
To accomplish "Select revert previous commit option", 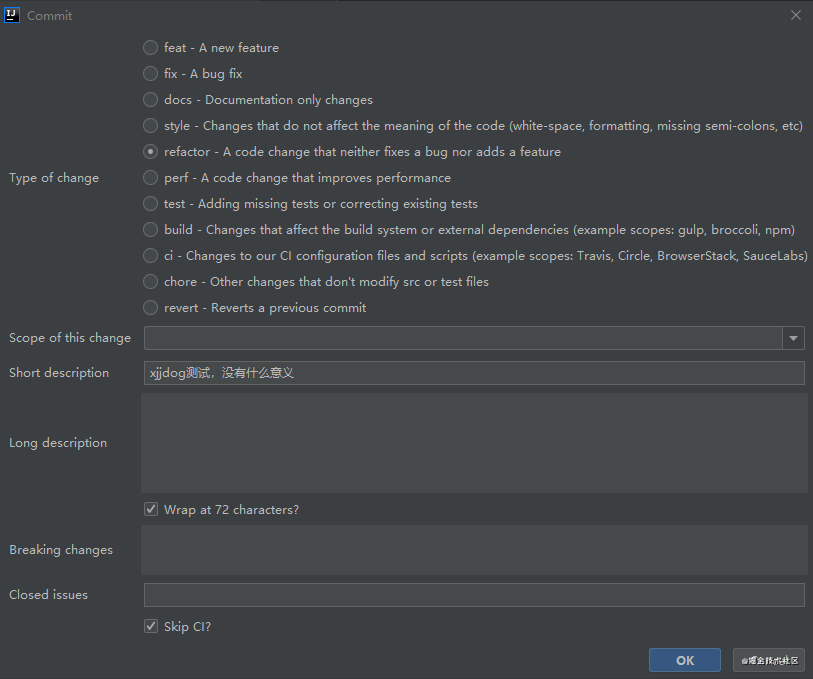I will [x=150, y=308].
